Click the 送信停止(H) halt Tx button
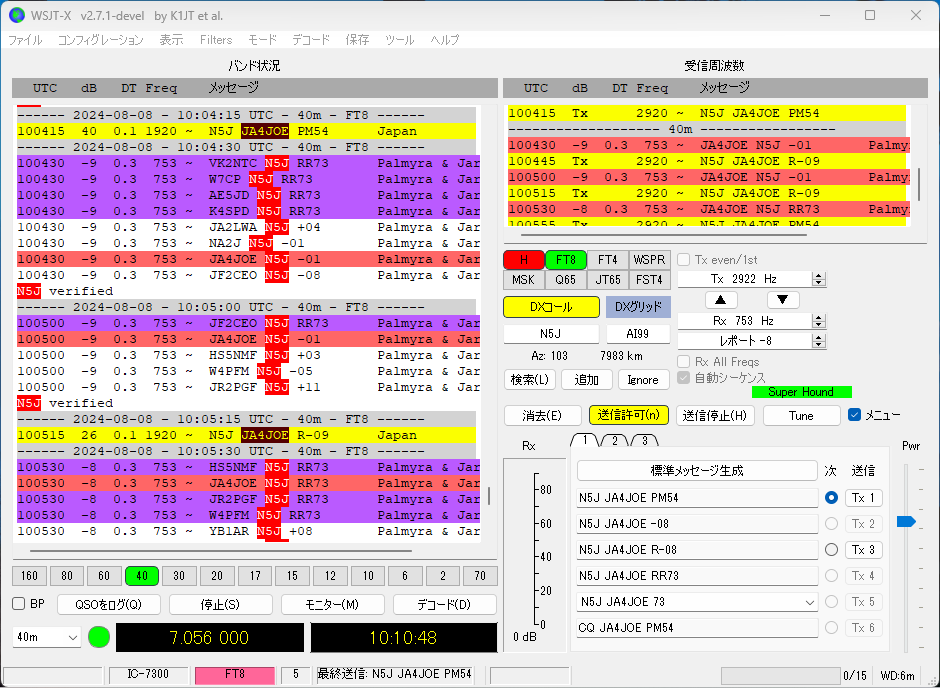Screen dimensions: 940x688 (x=715, y=415)
